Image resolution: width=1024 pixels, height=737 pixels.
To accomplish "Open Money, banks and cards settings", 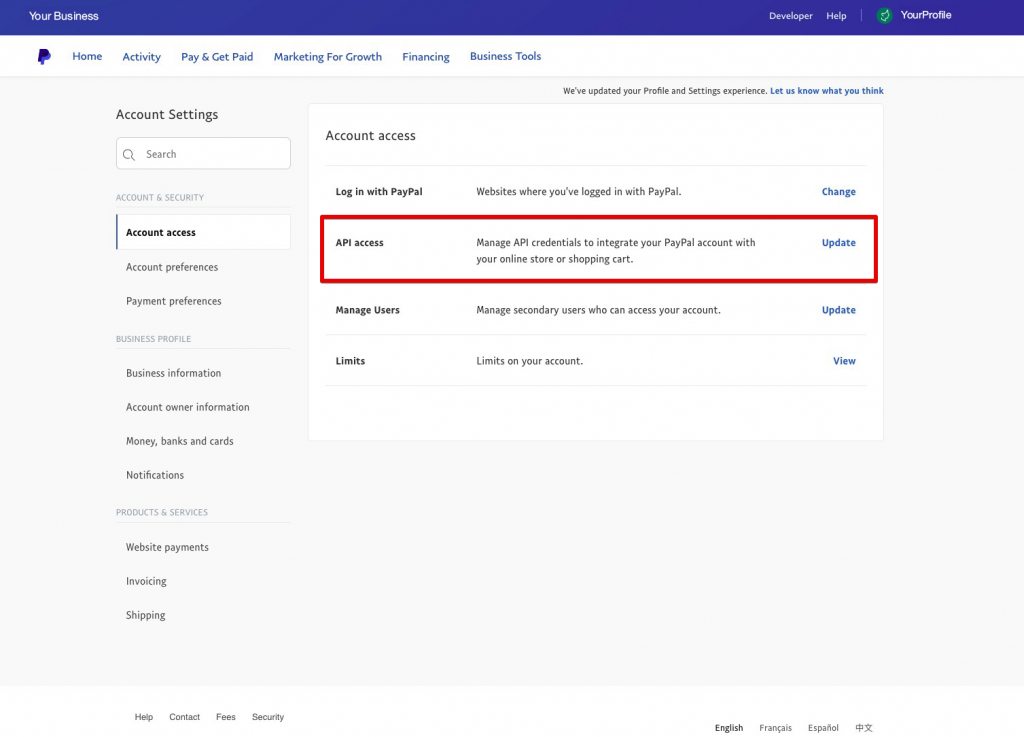I will click(x=180, y=441).
